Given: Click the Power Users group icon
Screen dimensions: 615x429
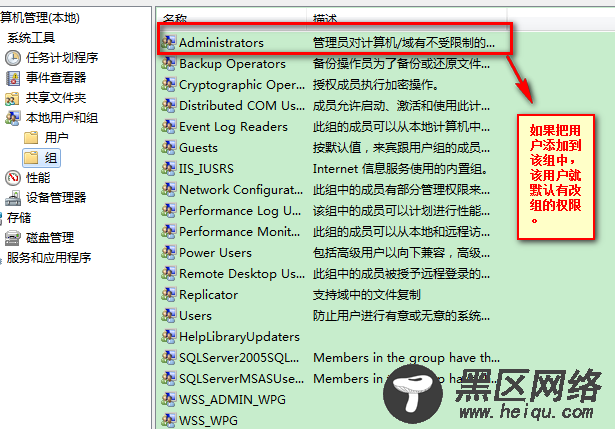Looking at the screenshot, I should 169,253.
